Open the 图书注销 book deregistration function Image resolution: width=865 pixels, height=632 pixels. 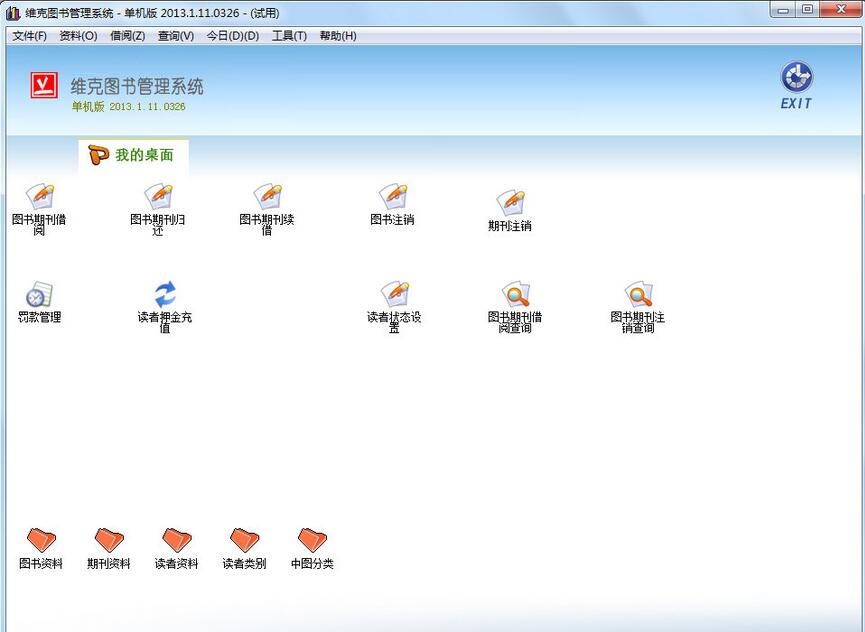pyautogui.click(x=392, y=198)
